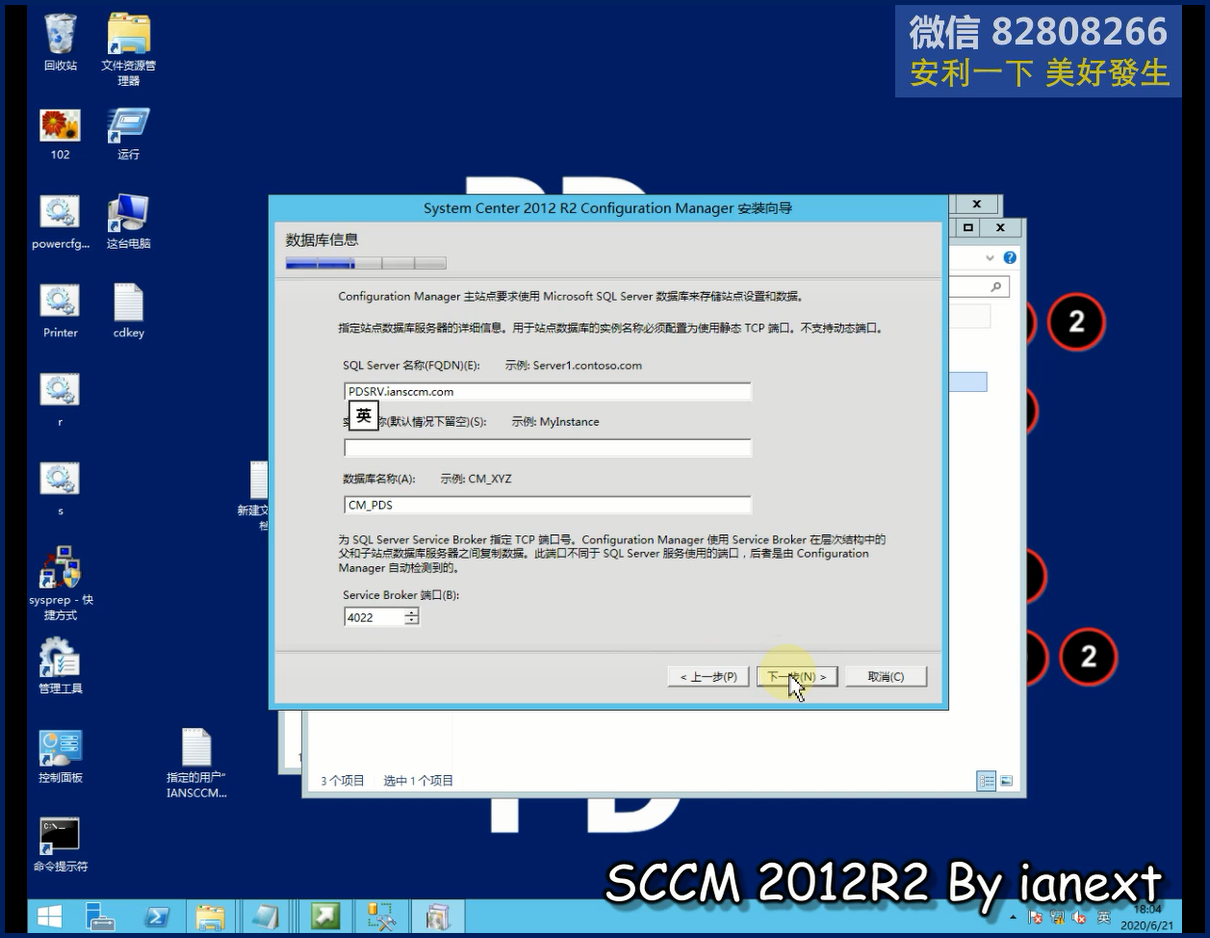1210x938 pixels.
Task: Increase the Service Broker port with up arrow
Action: point(411,613)
